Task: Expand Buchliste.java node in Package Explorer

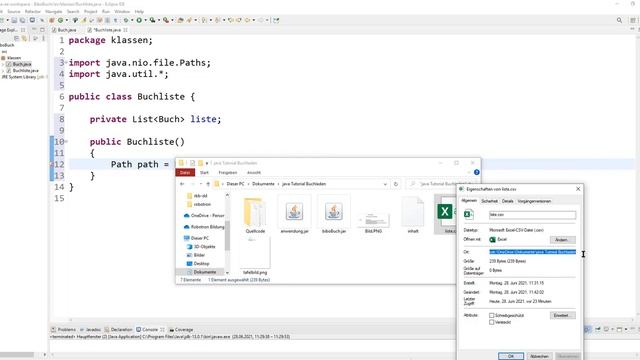Action: tap(3, 71)
